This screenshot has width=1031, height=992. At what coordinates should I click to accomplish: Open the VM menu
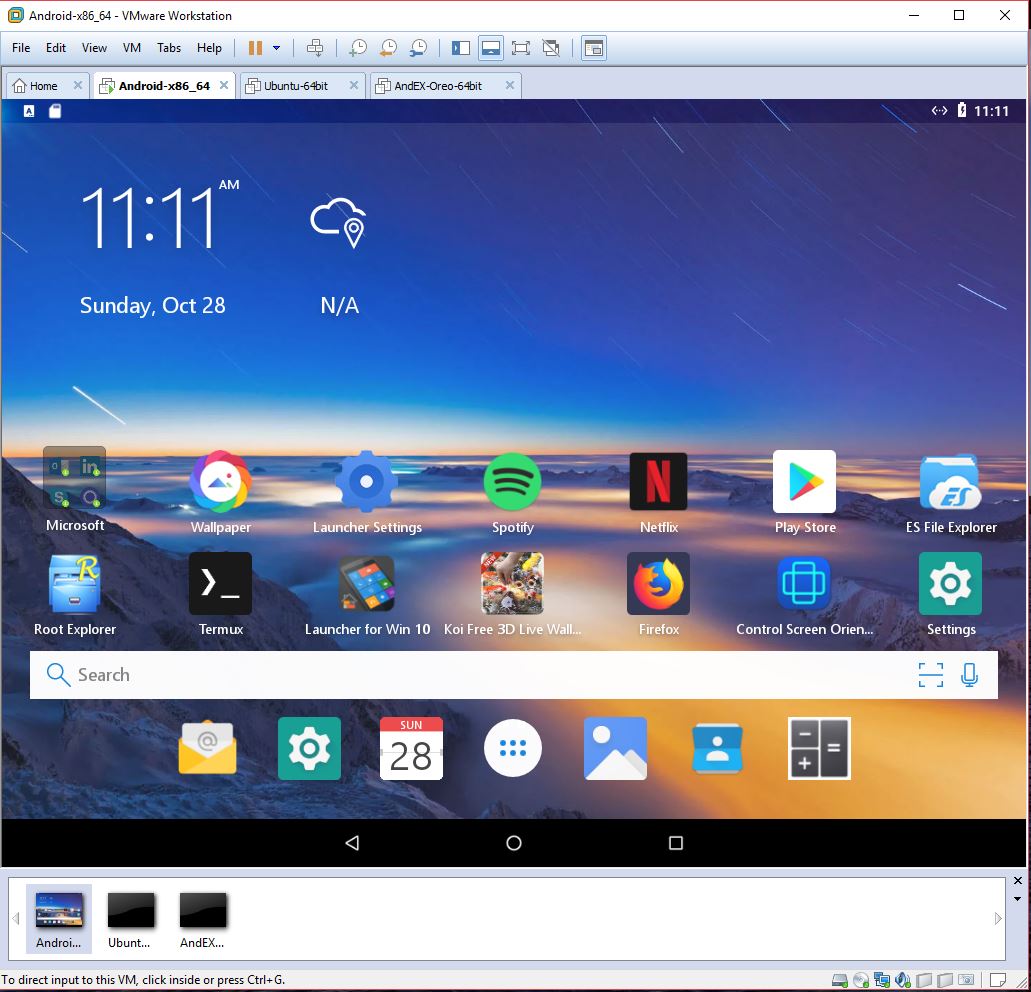pos(132,48)
